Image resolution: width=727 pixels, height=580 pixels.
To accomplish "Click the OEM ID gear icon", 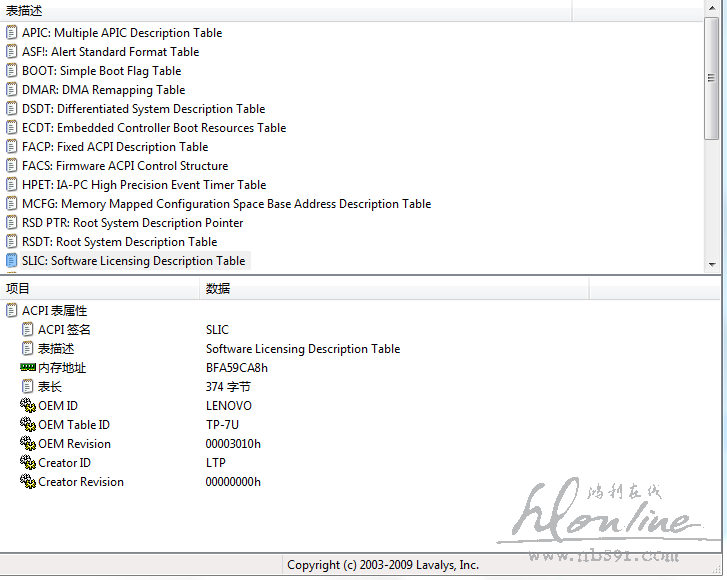I will coord(28,406).
